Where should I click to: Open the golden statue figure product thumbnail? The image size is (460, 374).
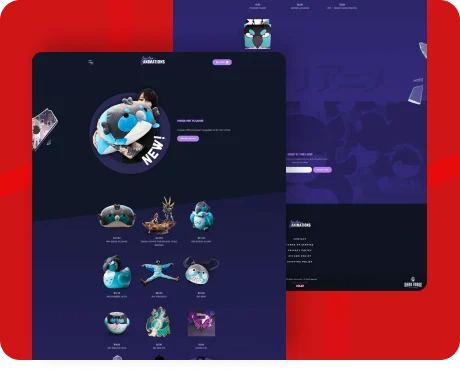159,216
